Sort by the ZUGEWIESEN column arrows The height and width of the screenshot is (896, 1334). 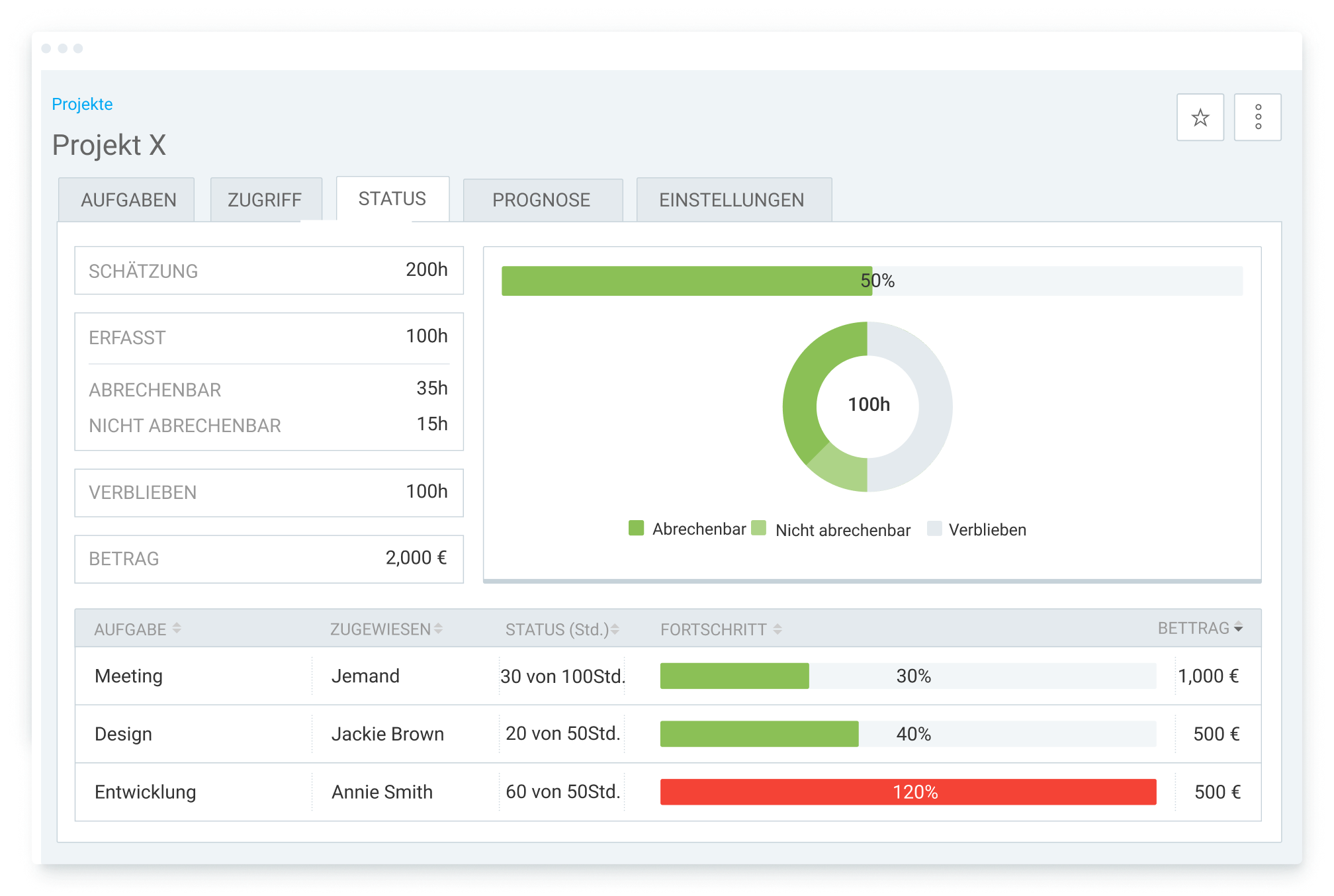click(x=438, y=629)
